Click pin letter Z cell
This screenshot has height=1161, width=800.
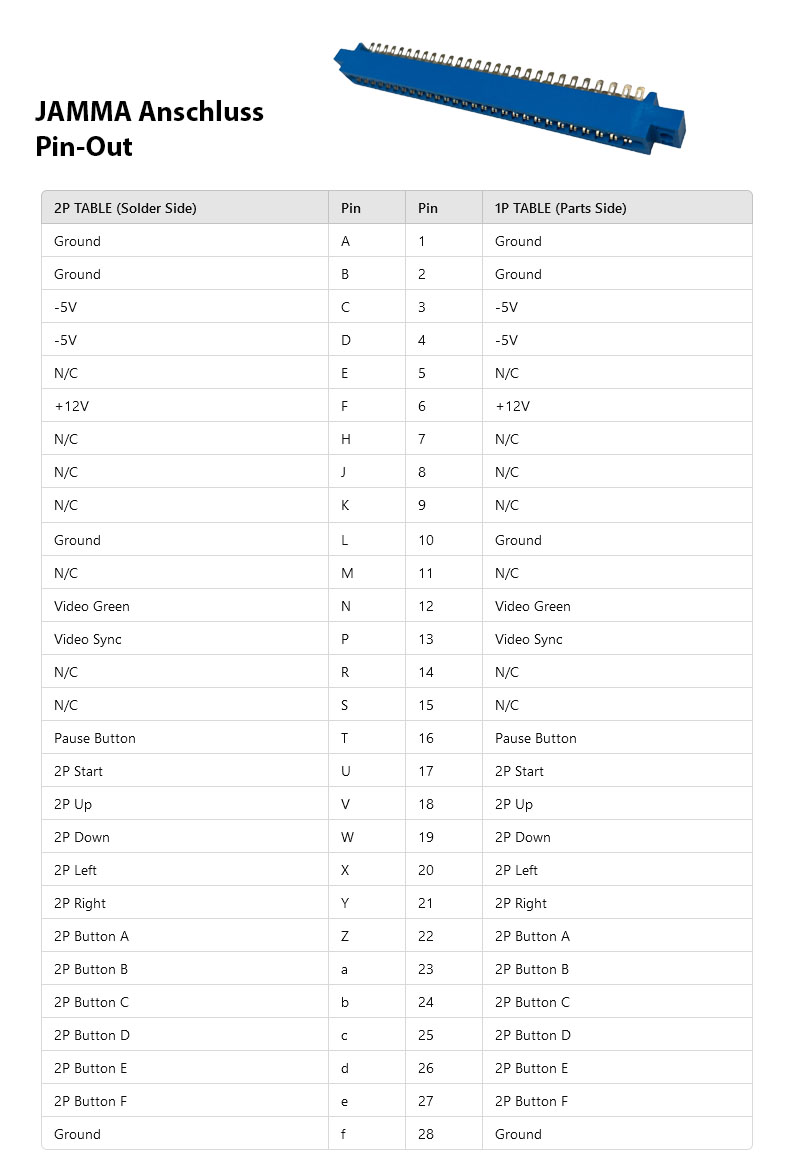coord(346,936)
